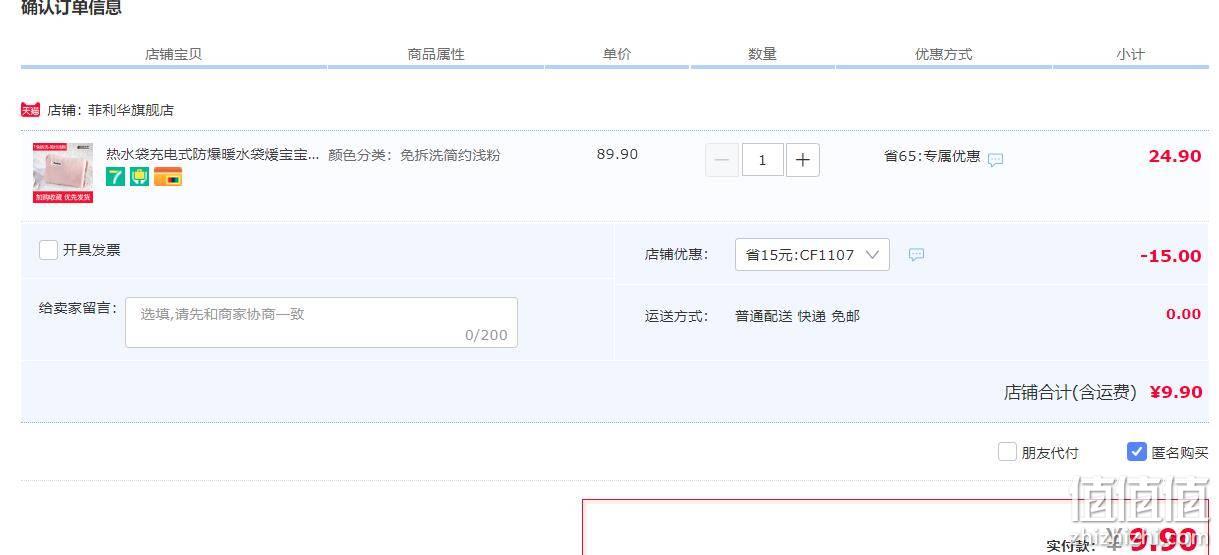
Task: Click the 店铺宝贝 column header
Action: tap(174, 54)
